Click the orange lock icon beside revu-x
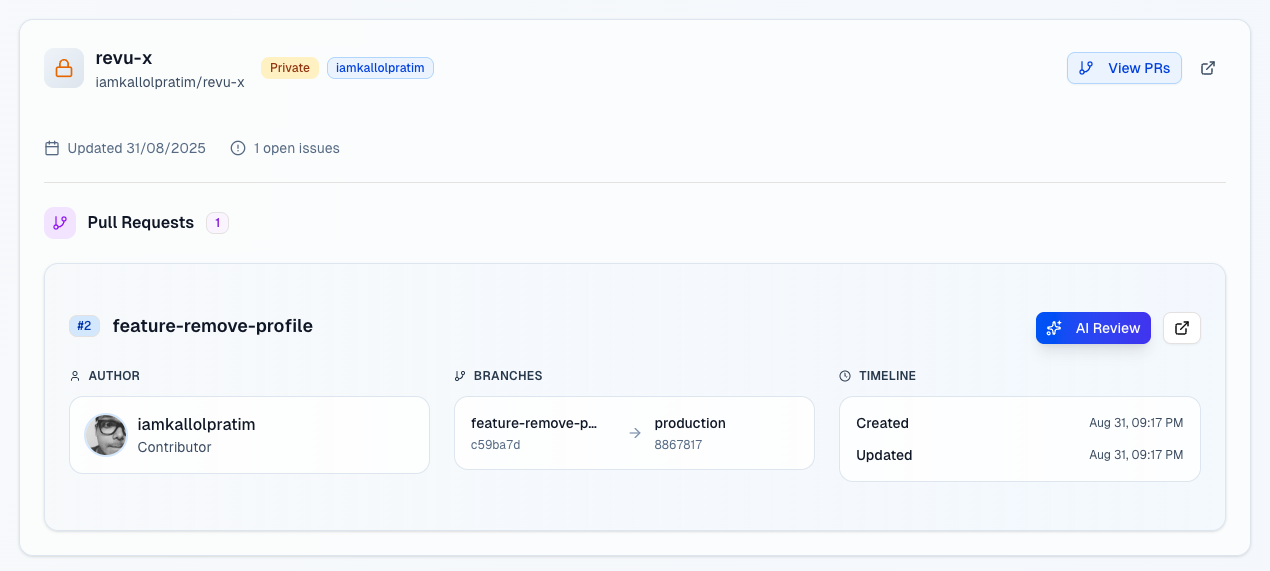This screenshot has height=571, width=1270. point(64,68)
